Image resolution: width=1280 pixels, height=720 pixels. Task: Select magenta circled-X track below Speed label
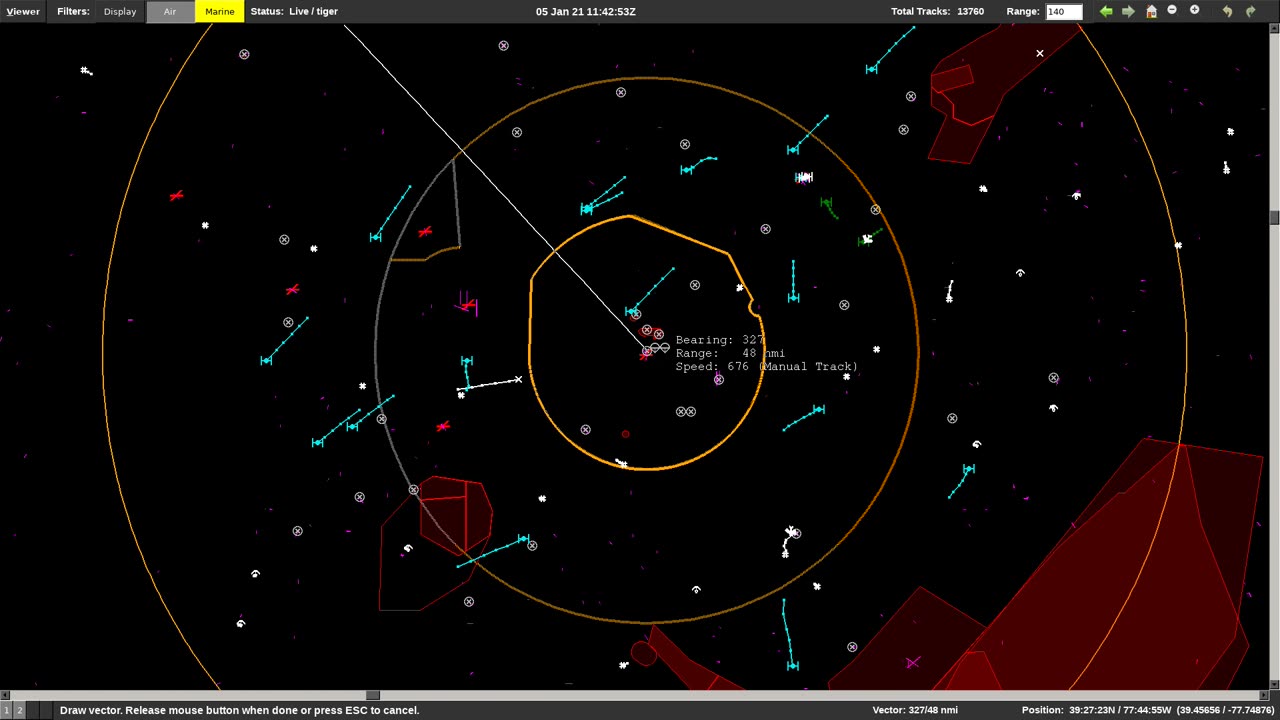(x=719, y=380)
